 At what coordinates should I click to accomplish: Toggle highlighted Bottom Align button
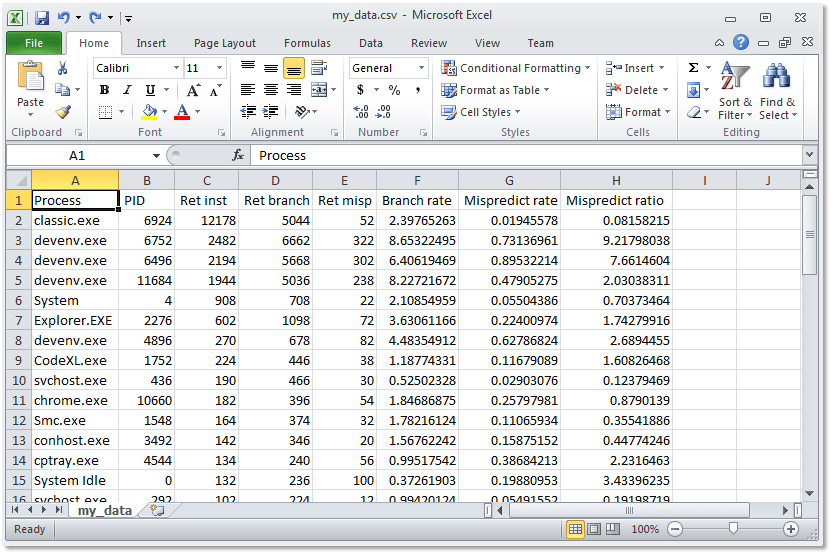click(x=294, y=68)
